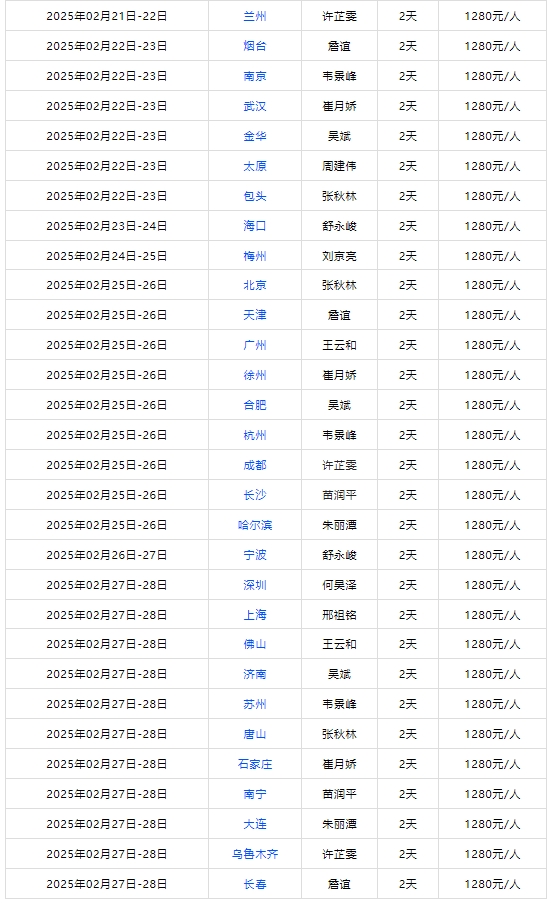Select date 2025年02月26日-27日

106,555
